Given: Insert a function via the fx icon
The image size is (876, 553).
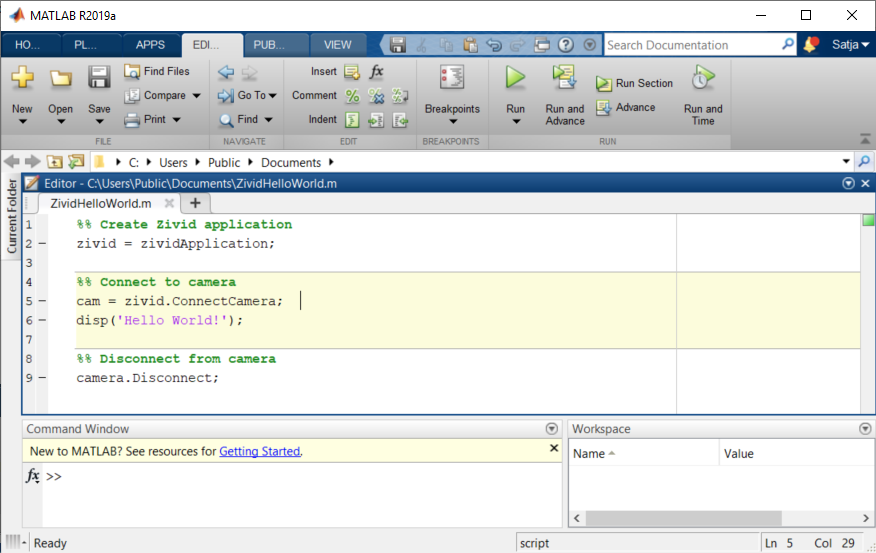Looking at the screenshot, I should coord(377,71).
